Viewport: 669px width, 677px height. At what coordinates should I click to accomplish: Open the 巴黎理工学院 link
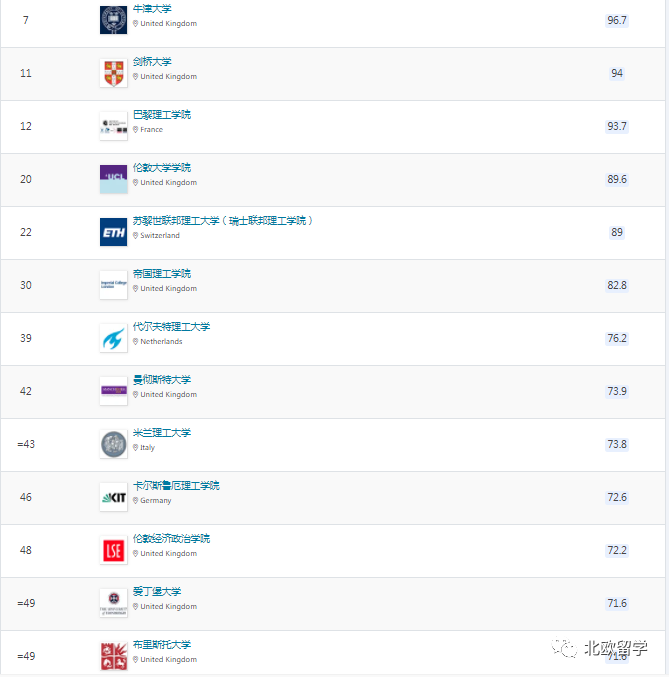[162, 115]
